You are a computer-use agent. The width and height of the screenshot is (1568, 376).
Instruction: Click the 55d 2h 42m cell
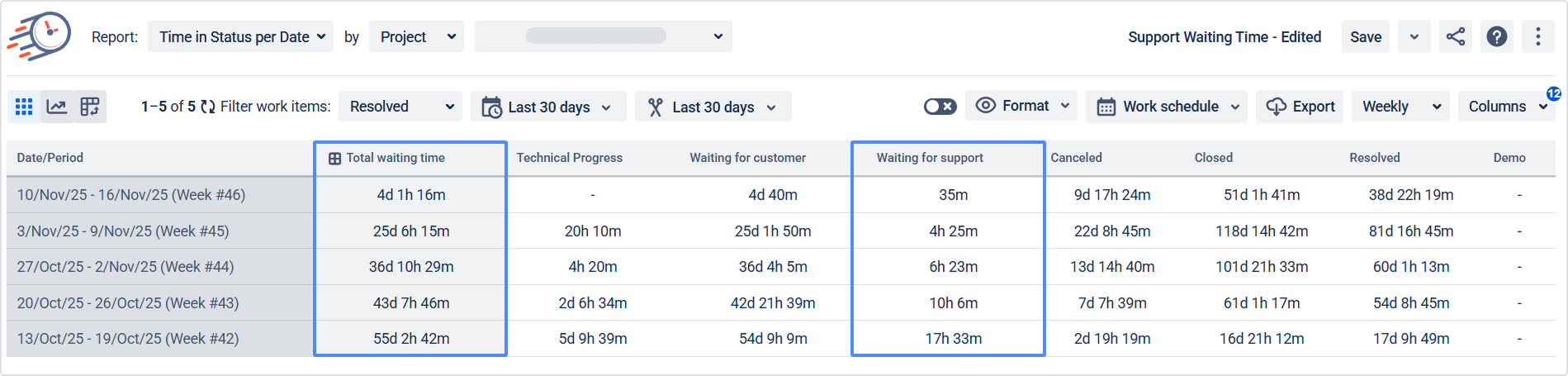pyautogui.click(x=411, y=339)
